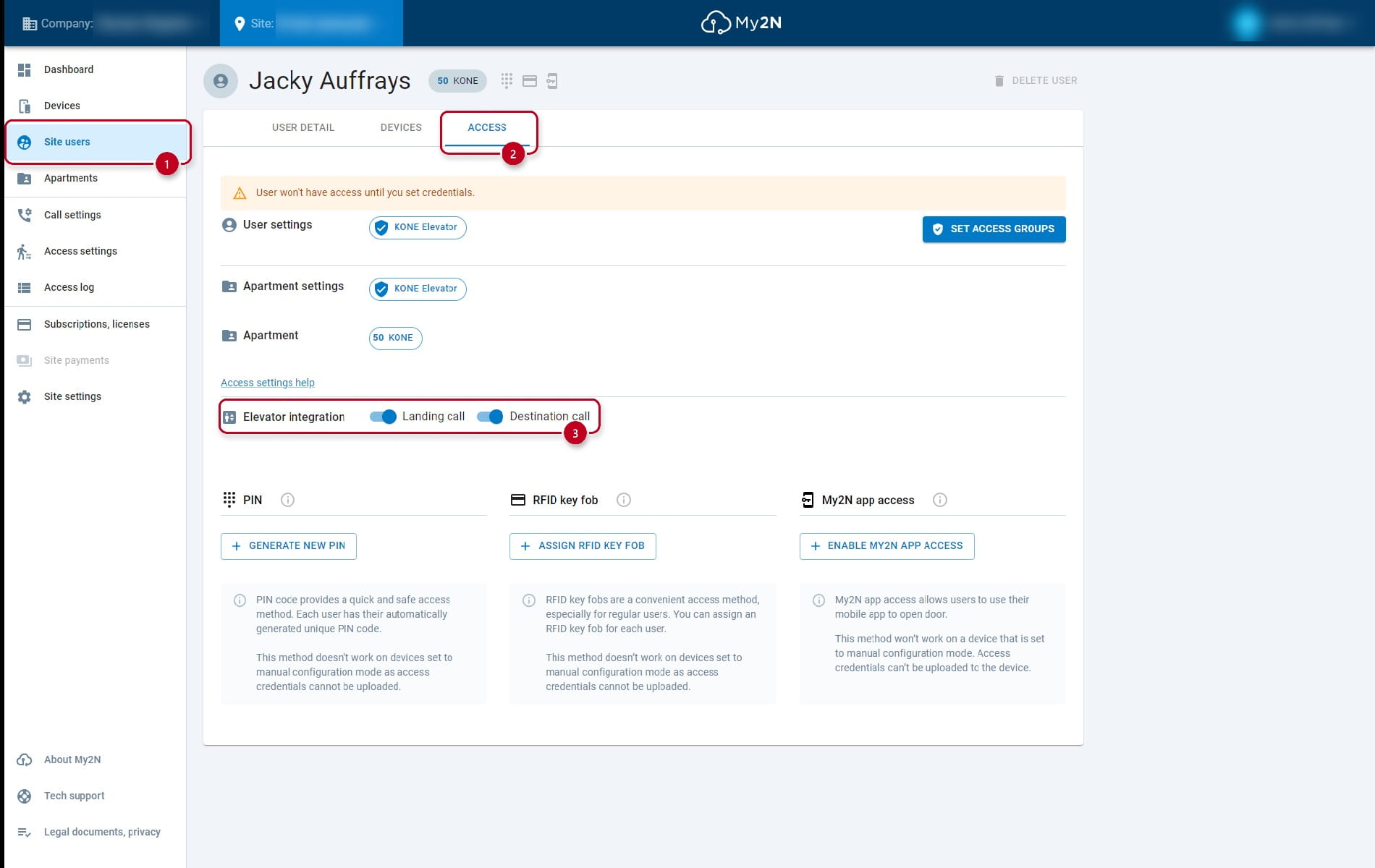1375x868 pixels.
Task: Click the 'Jacky Auffrays' user name heading
Action: (x=329, y=81)
